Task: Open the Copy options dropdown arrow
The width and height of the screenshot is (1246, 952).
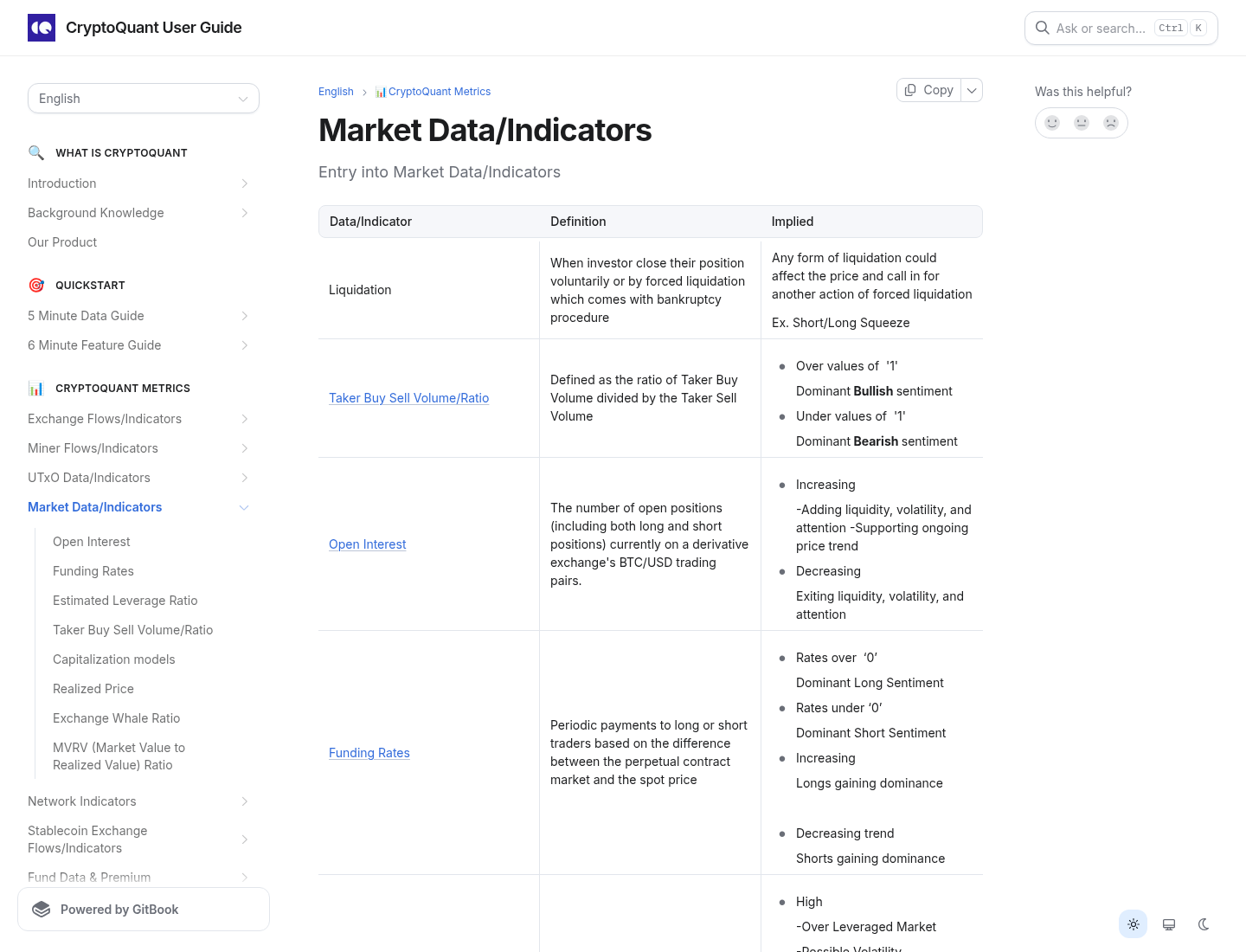Action: coord(972,90)
